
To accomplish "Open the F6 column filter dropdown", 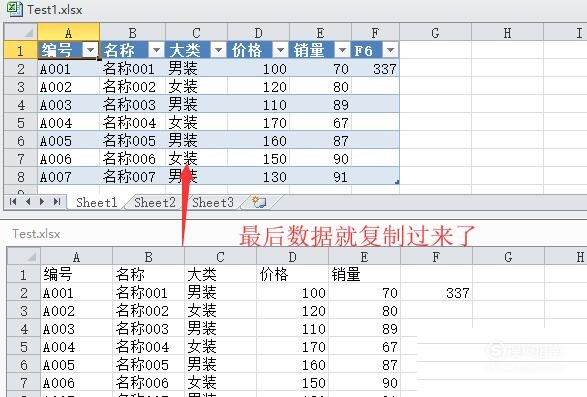I will [390, 50].
